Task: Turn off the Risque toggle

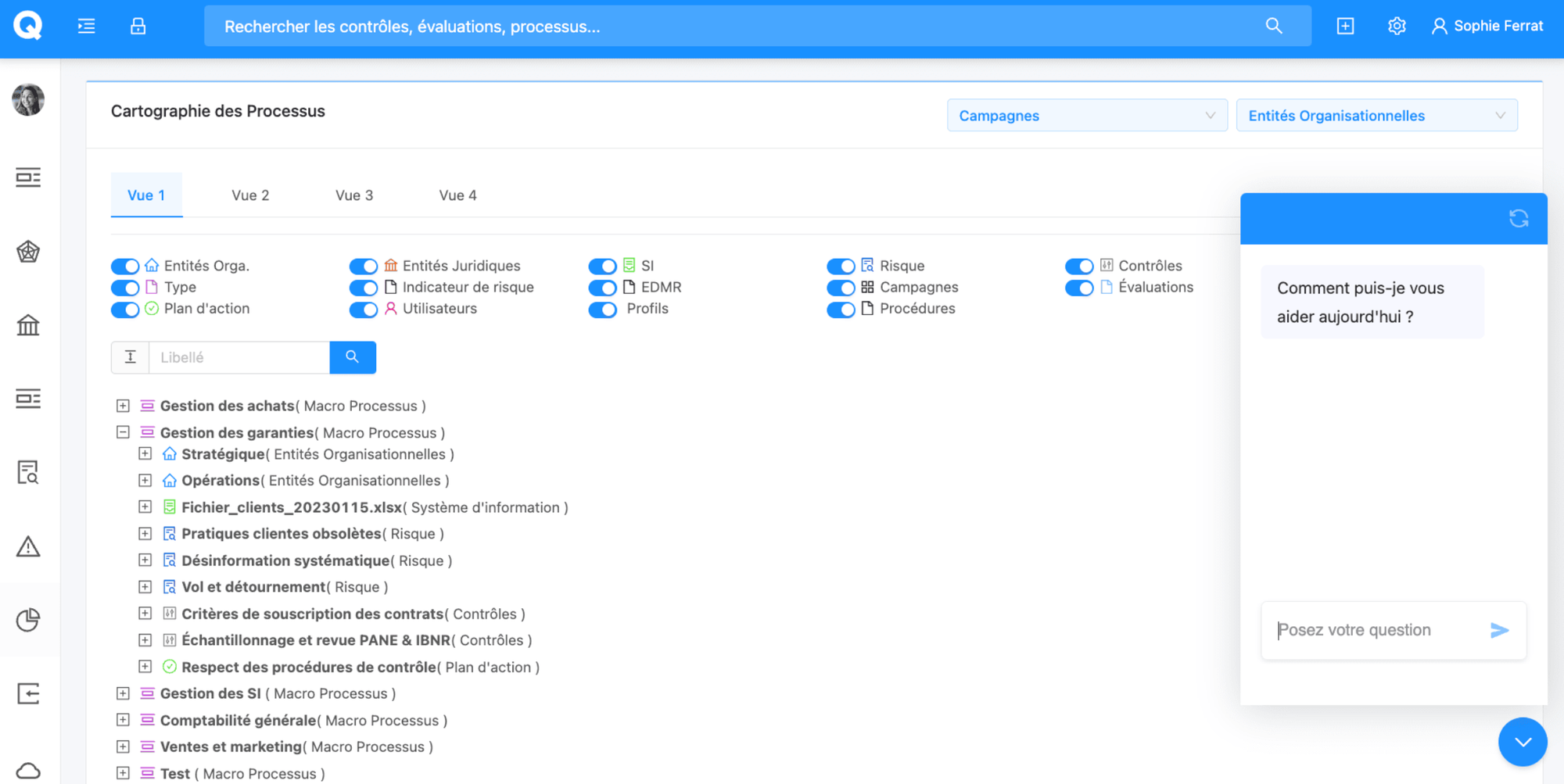Action: 841,267
